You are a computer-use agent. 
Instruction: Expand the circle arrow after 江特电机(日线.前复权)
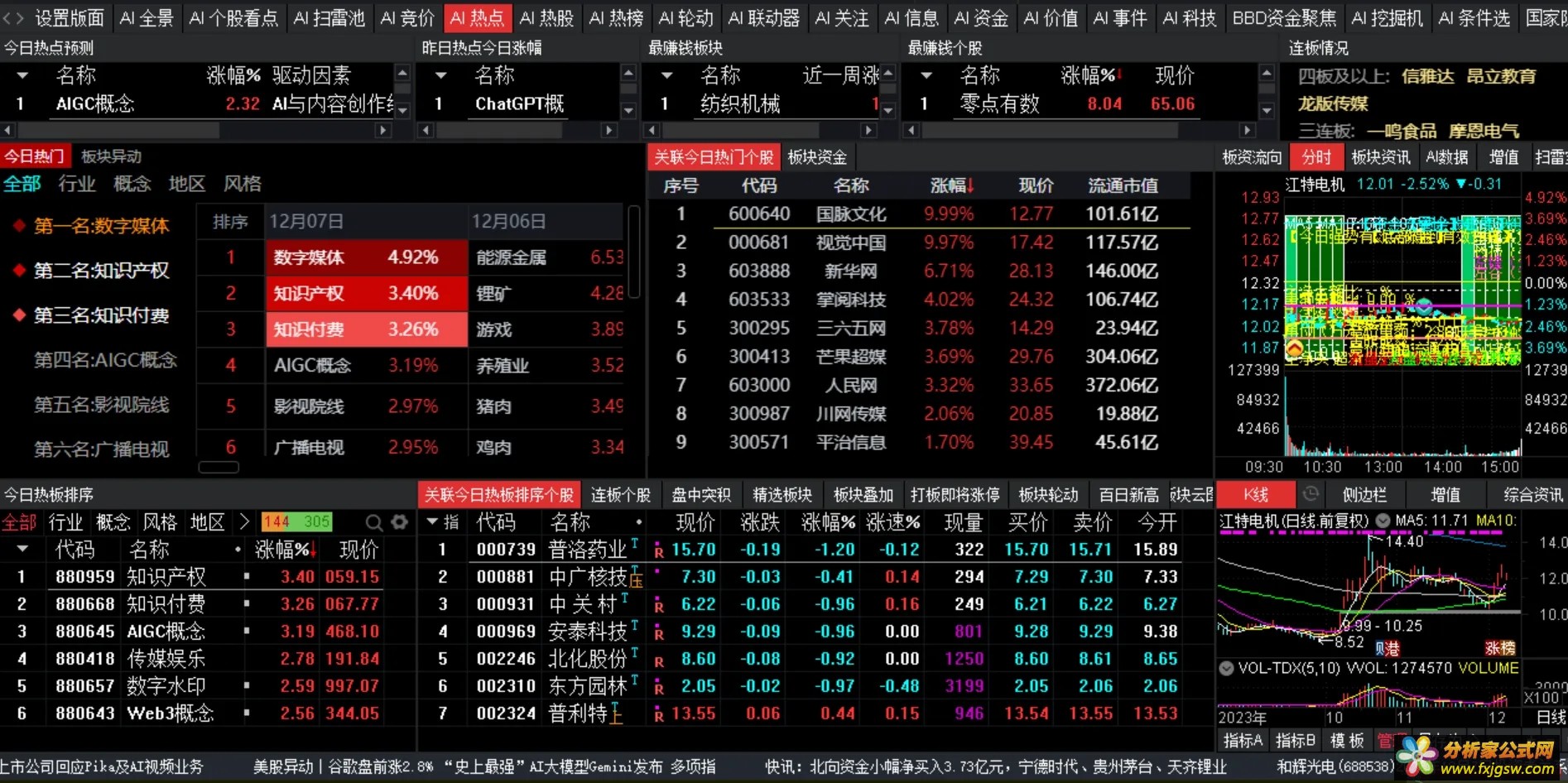point(1383,521)
